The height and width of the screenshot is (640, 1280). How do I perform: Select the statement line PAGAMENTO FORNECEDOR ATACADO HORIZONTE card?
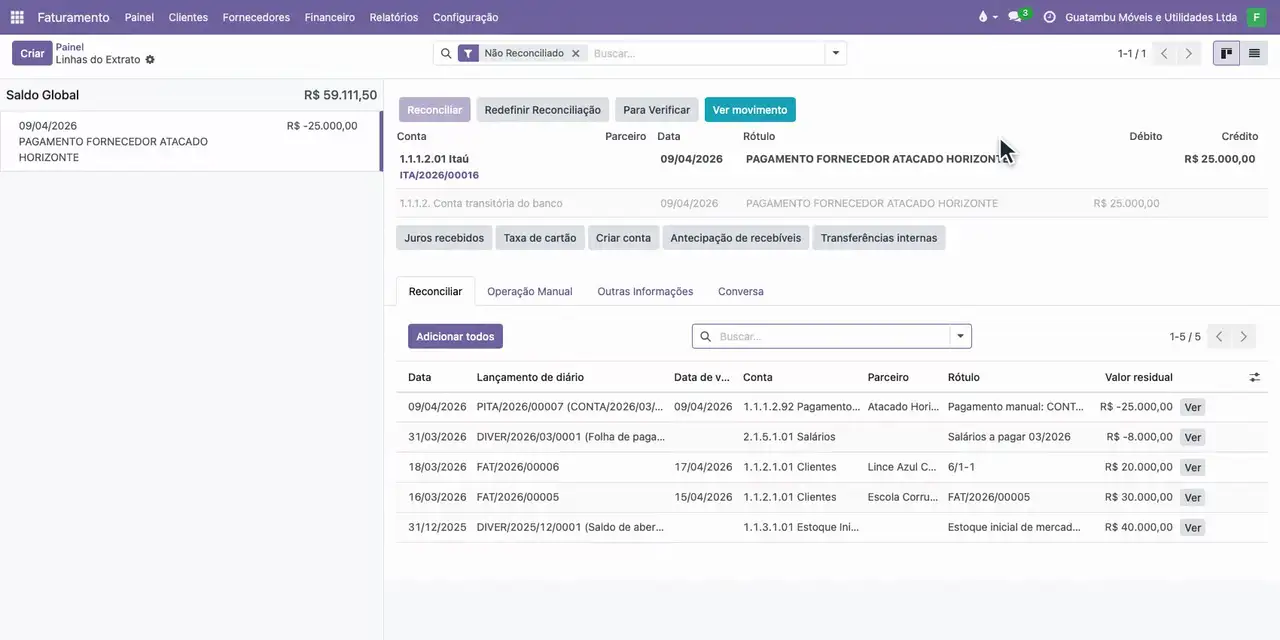pyautogui.click(x=190, y=141)
